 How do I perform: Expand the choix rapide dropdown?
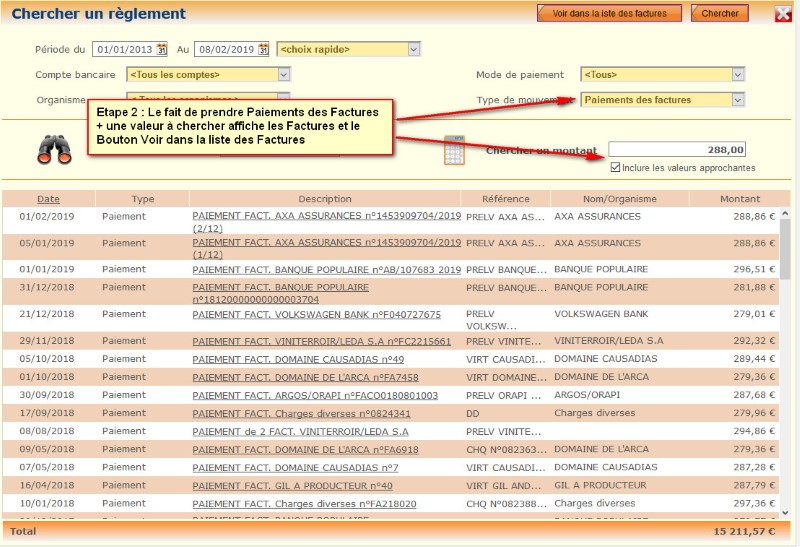[x=414, y=49]
